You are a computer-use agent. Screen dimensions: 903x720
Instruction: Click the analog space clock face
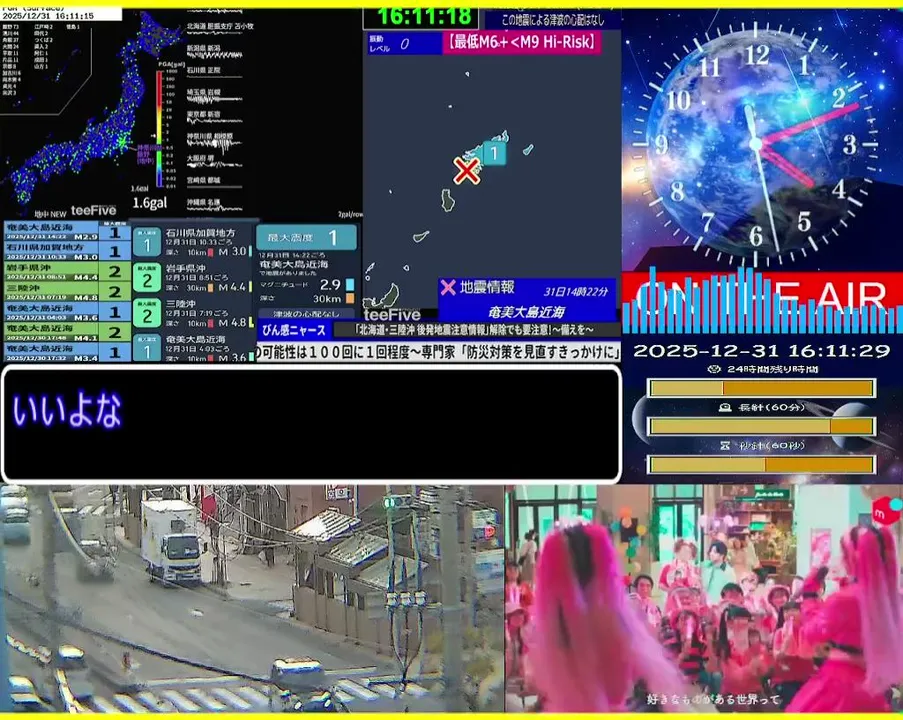(756, 144)
